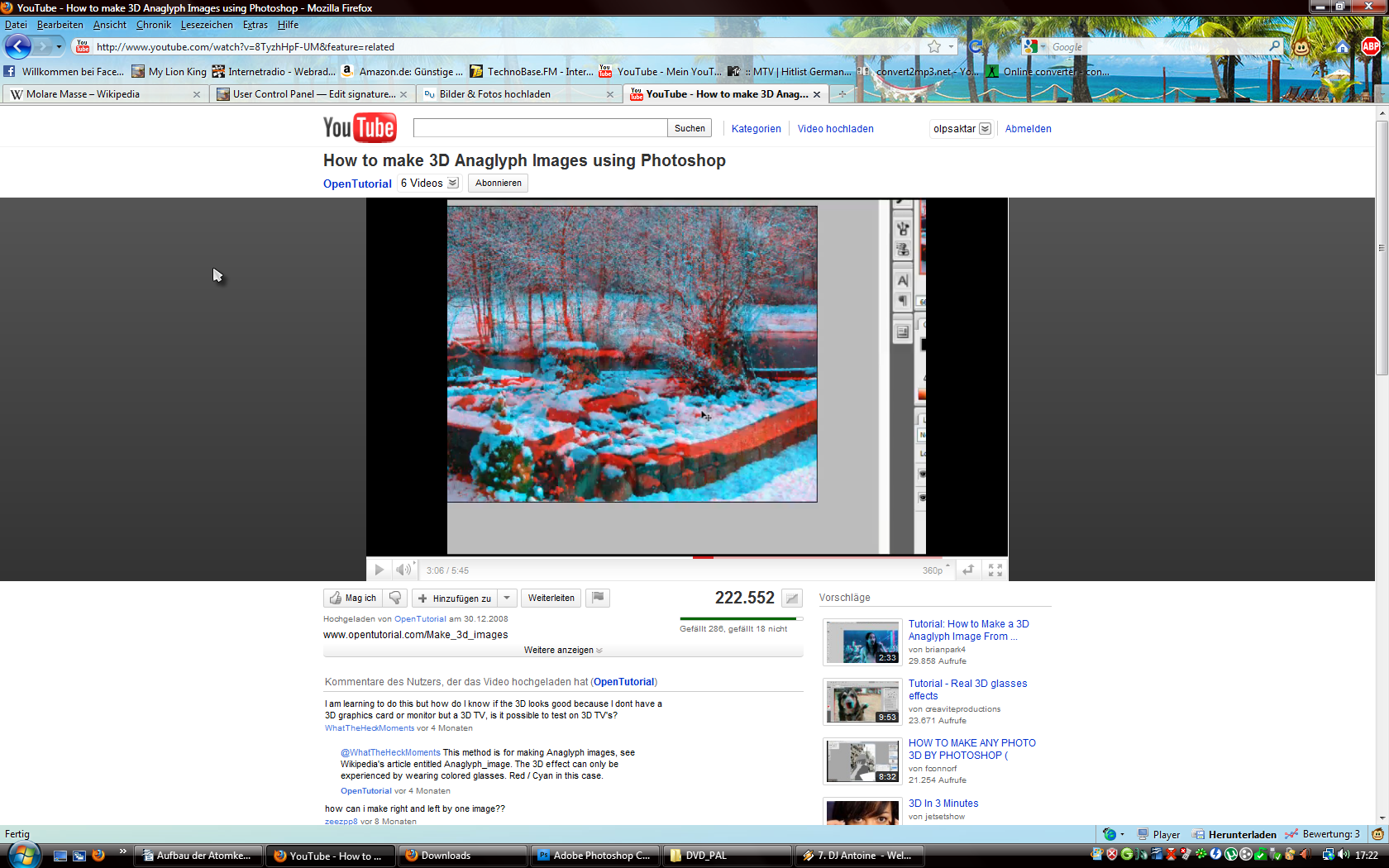Bookmark this page with the star icon

click(934, 47)
